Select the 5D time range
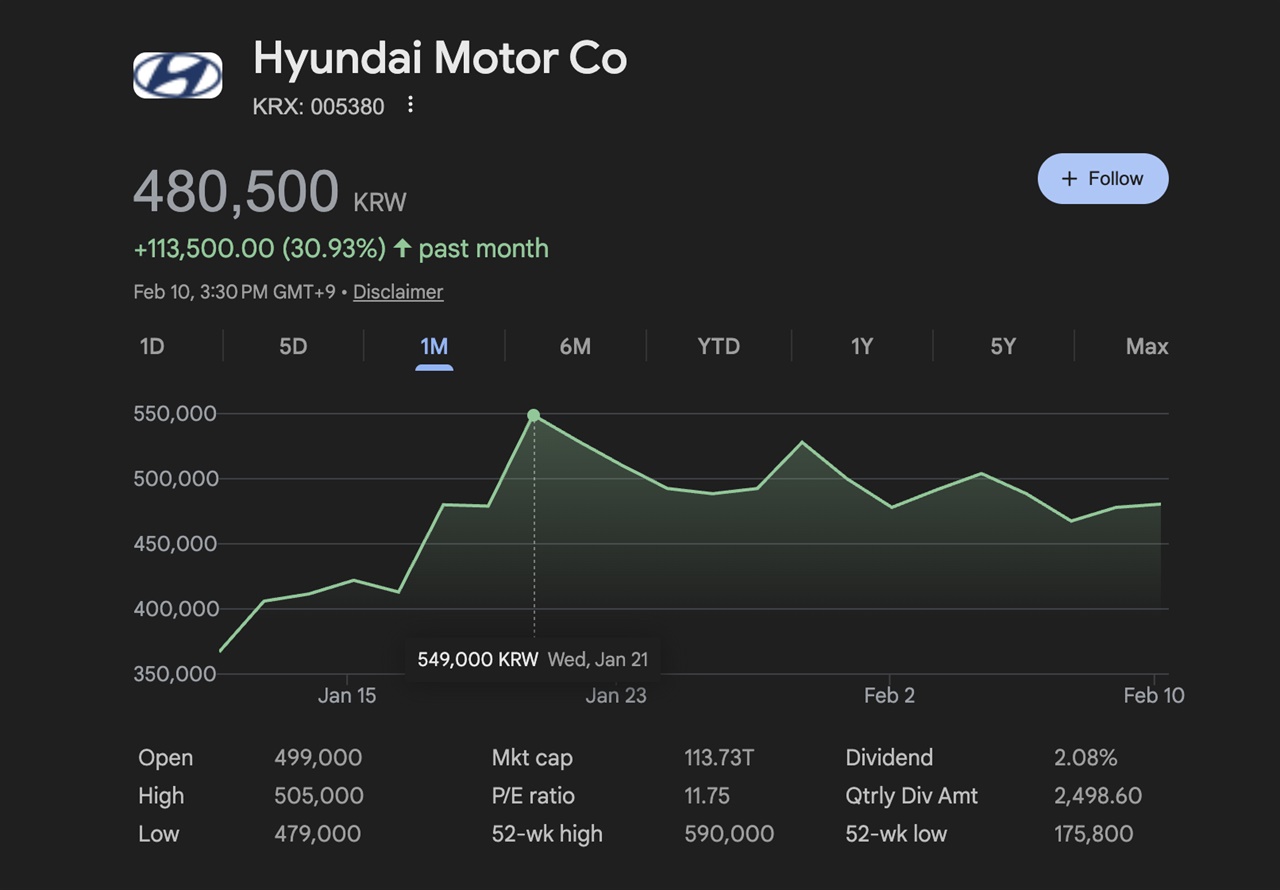1280x890 pixels. click(x=293, y=346)
